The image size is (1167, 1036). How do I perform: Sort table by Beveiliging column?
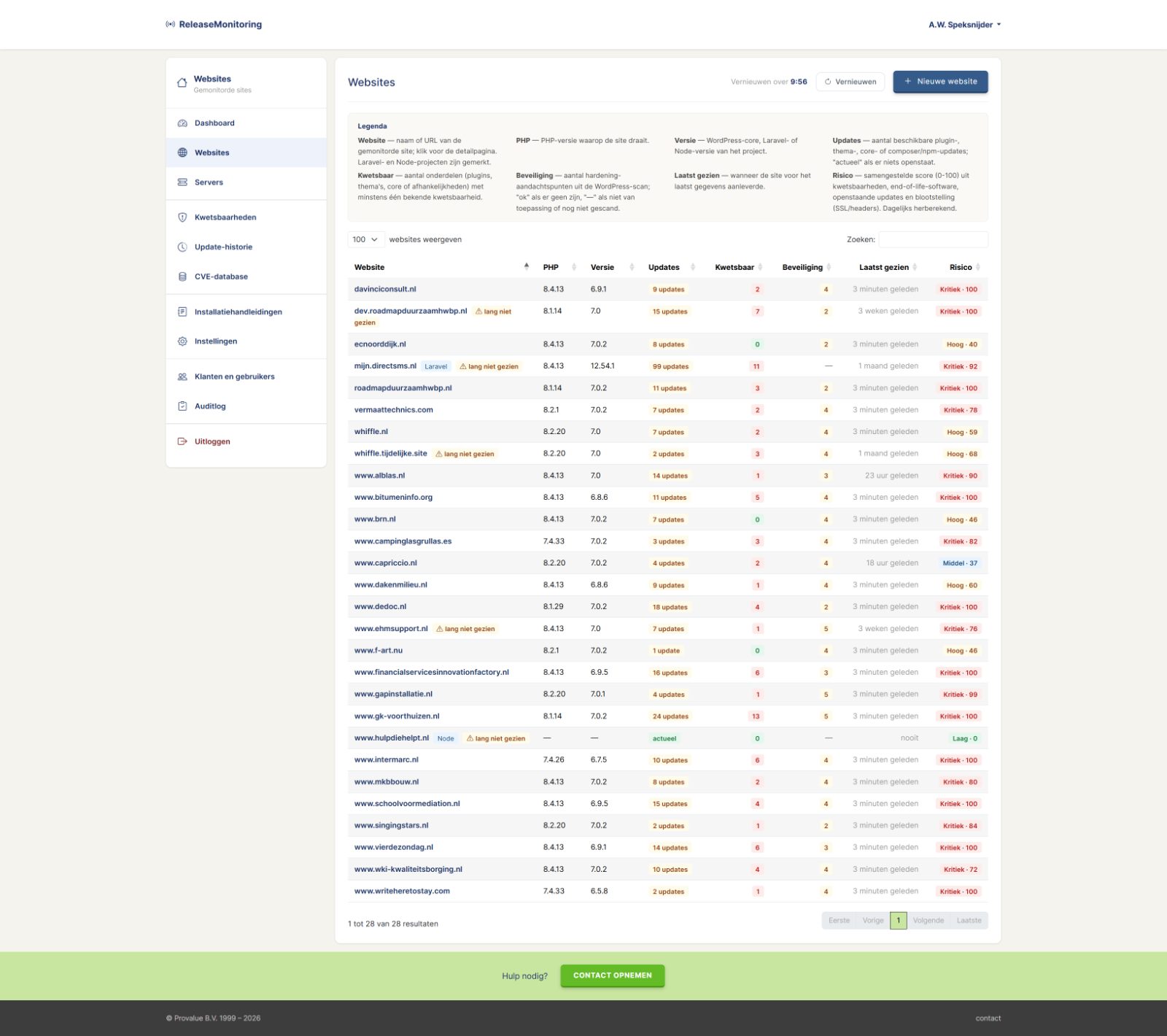click(x=805, y=267)
